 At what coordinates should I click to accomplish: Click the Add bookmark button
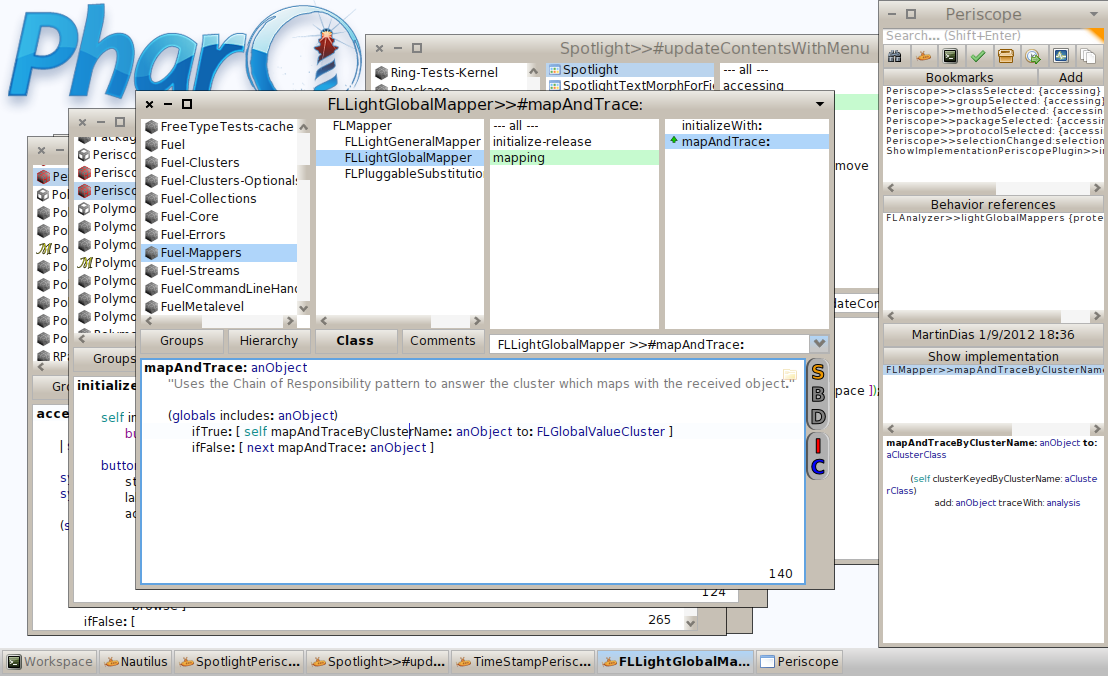pos(1070,77)
